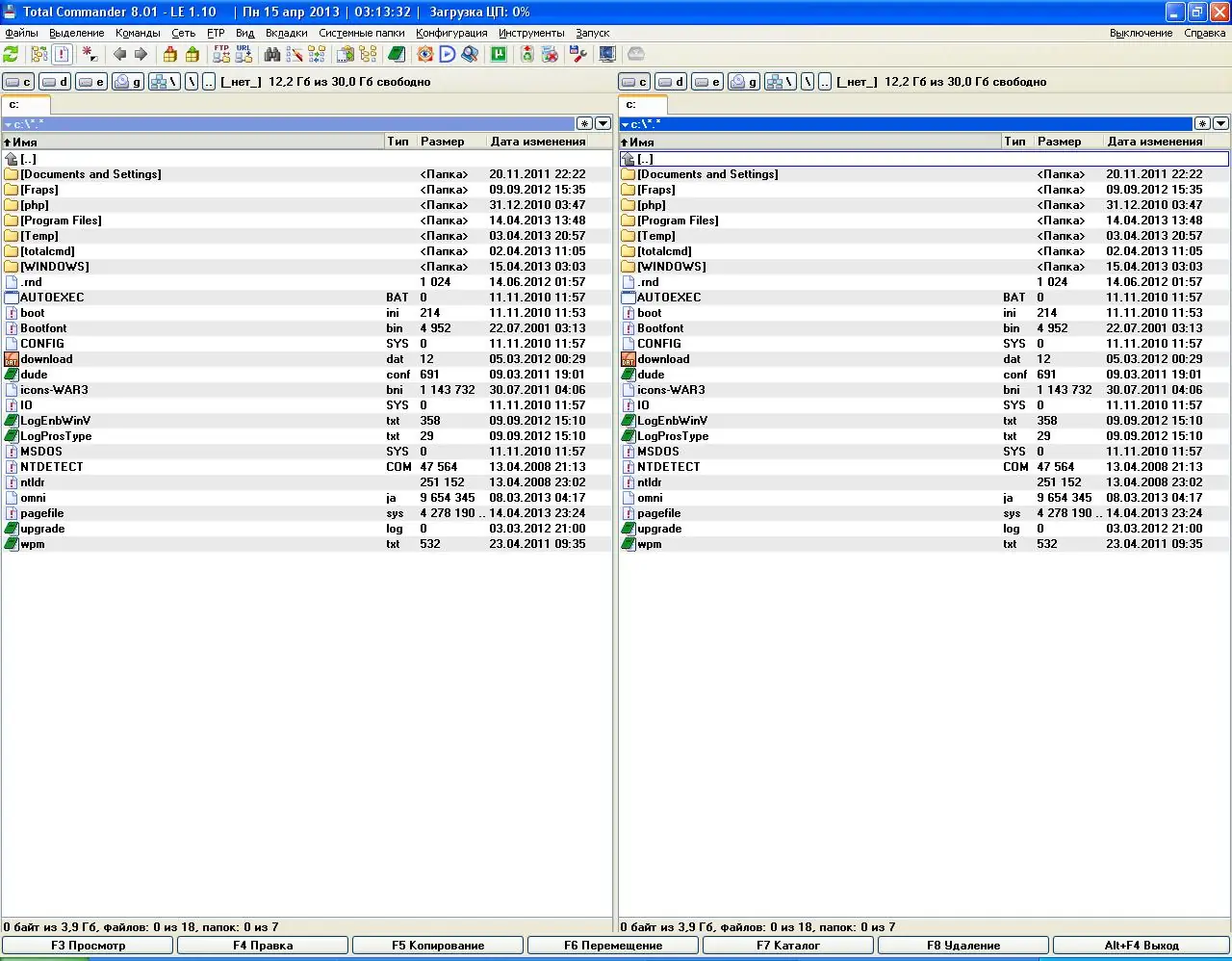Go forward with the right arrow icon

(141, 55)
